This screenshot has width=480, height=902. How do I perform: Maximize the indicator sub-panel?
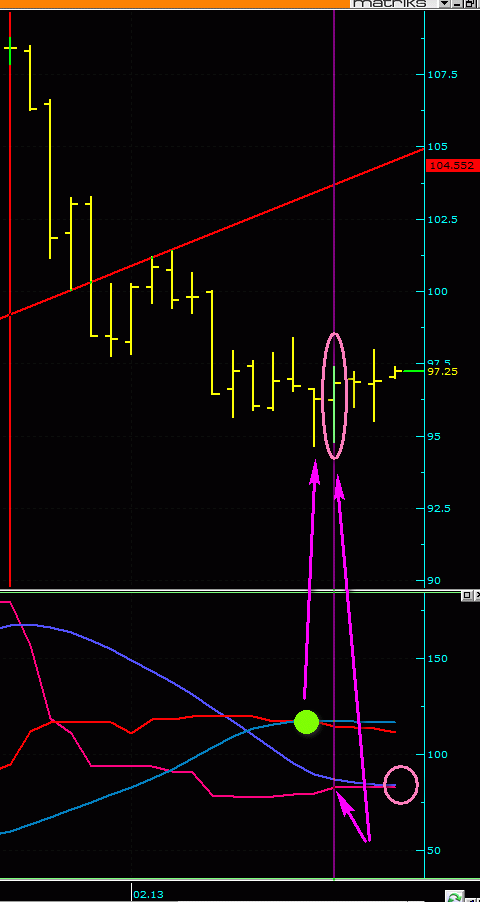click(x=467, y=595)
